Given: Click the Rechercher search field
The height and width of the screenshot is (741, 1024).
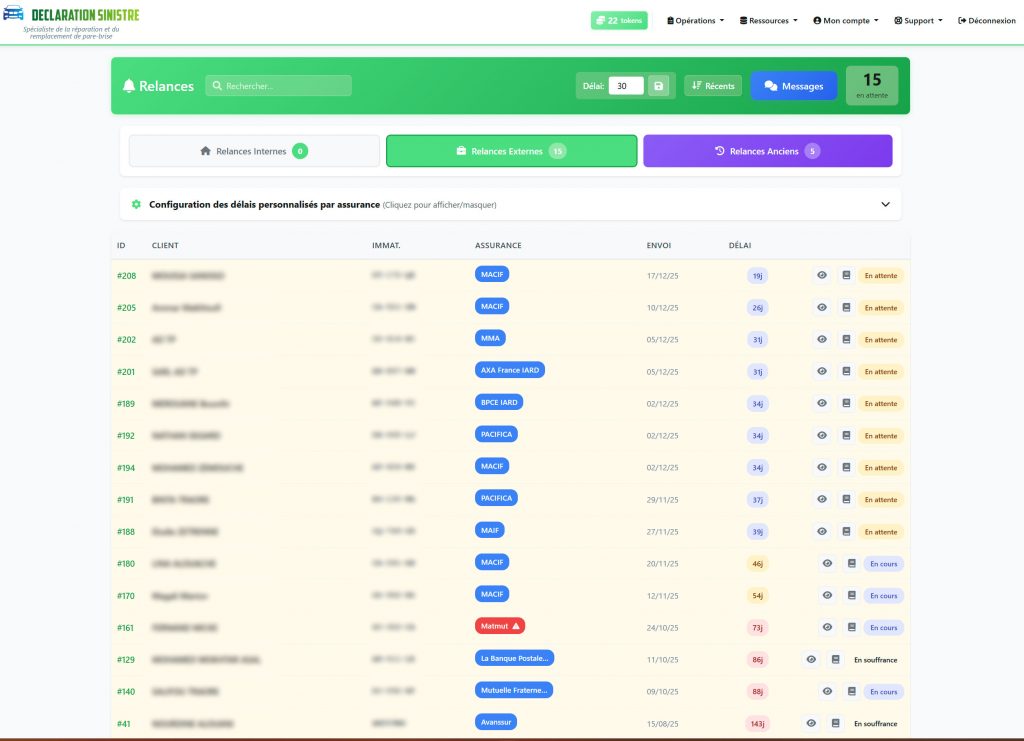Looking at the screenshot, I should 279,86.
